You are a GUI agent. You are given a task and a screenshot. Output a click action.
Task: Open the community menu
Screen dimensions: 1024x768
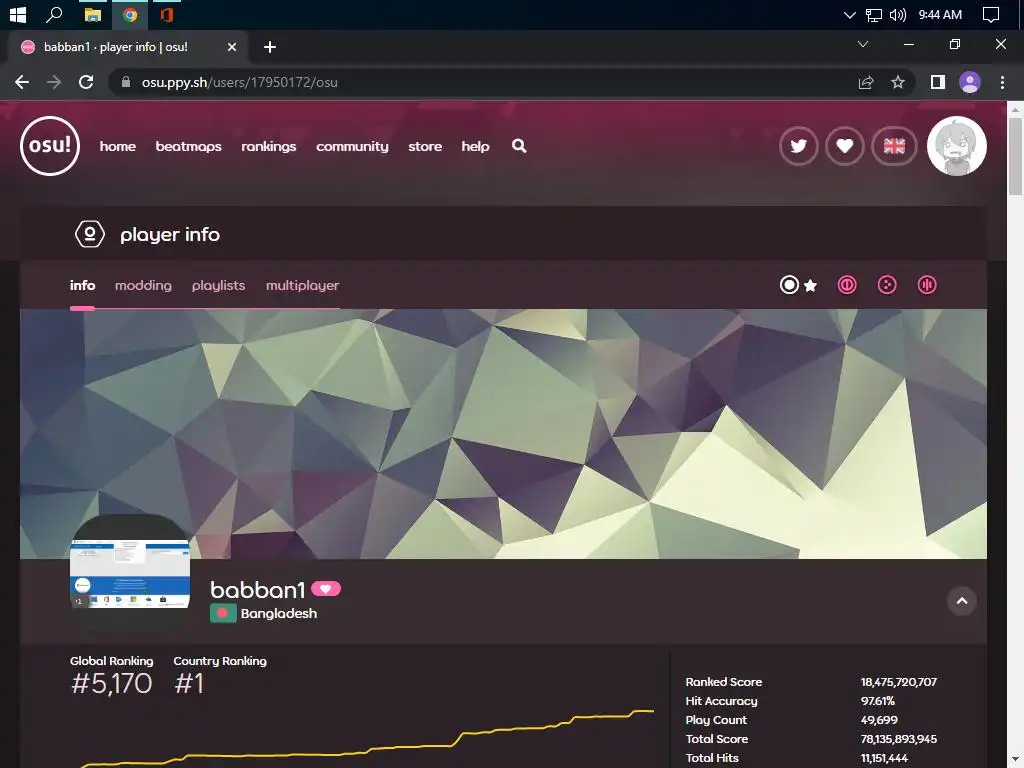point(352,146)
